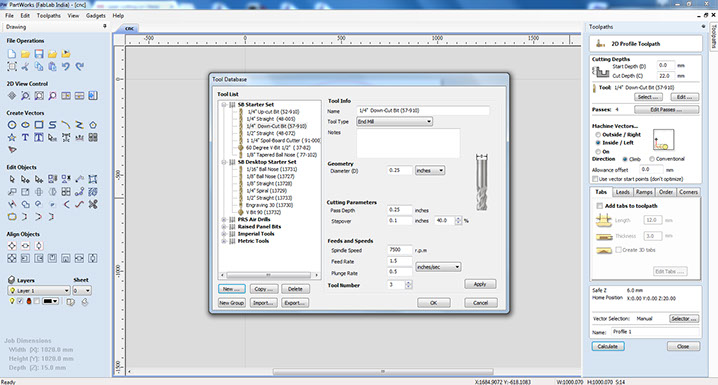Click the first Align Objects center icon
718x385 pixels.
(12, 246)
